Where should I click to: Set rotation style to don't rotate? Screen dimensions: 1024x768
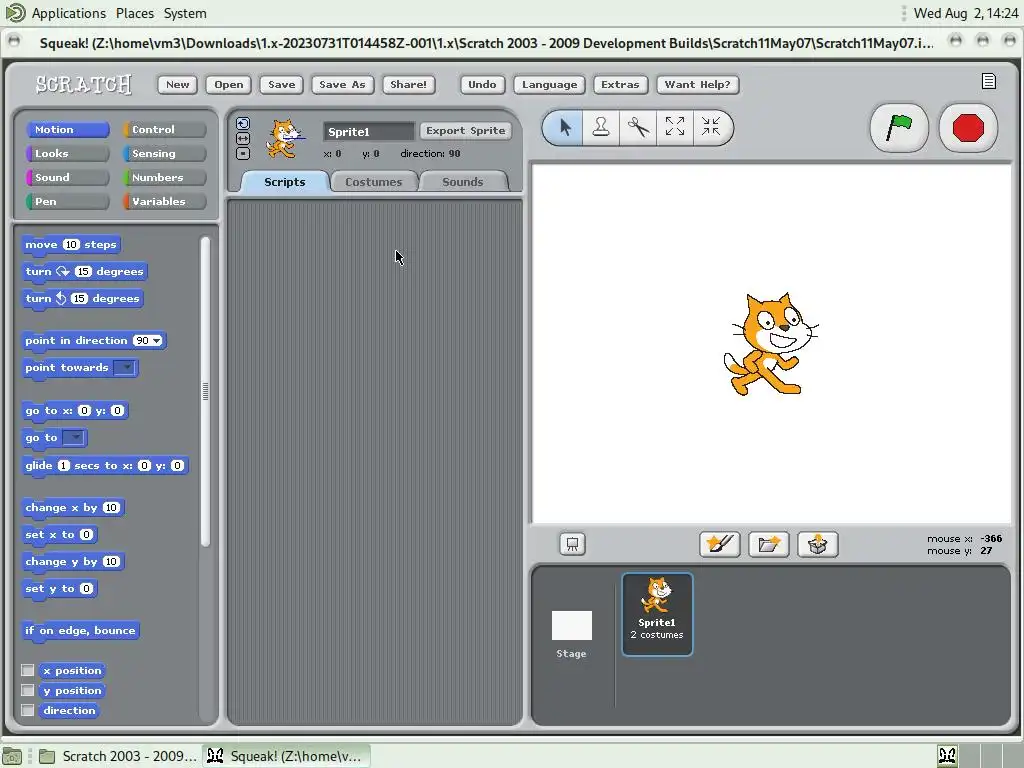point(243,153)
